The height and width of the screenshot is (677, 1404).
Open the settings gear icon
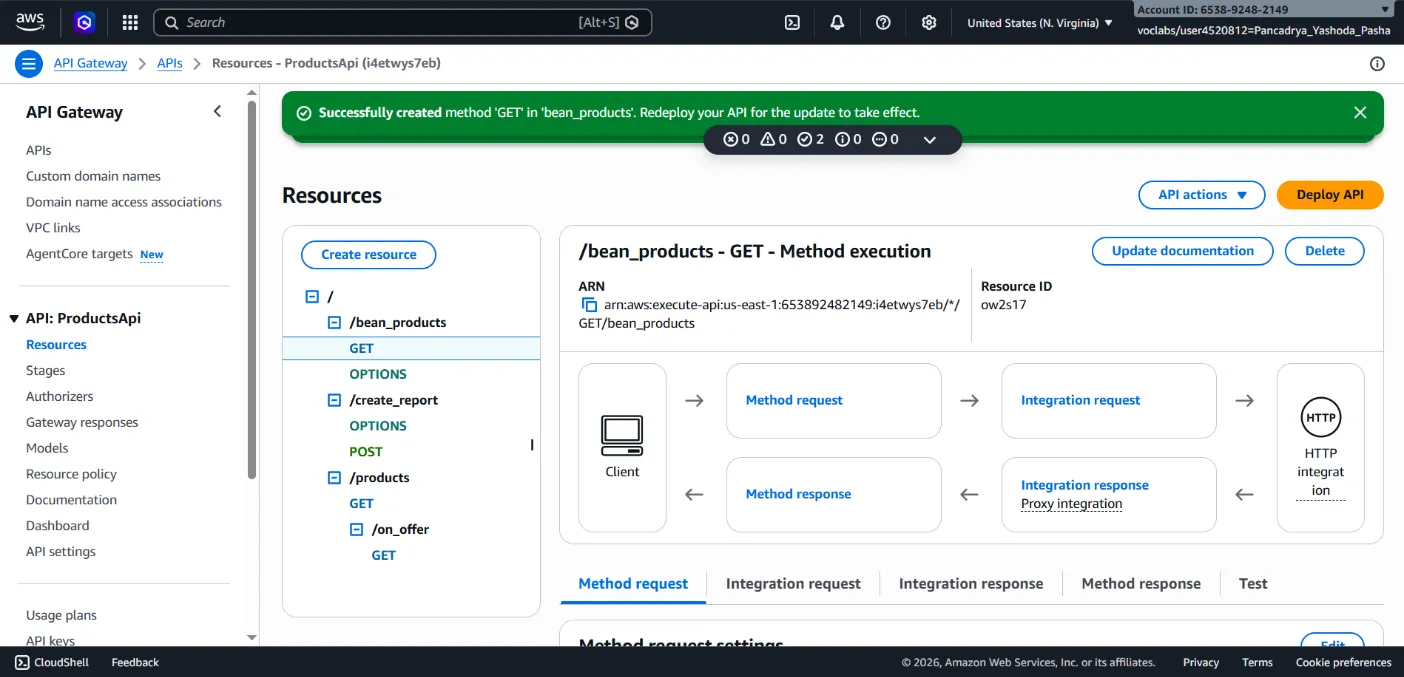pos(929,22)
